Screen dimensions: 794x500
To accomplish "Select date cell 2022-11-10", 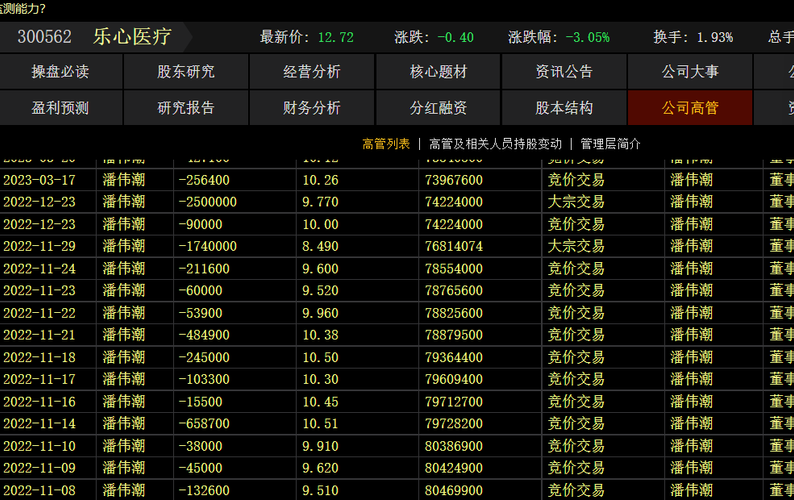I will pyautogui.click(x=39, y=446).
